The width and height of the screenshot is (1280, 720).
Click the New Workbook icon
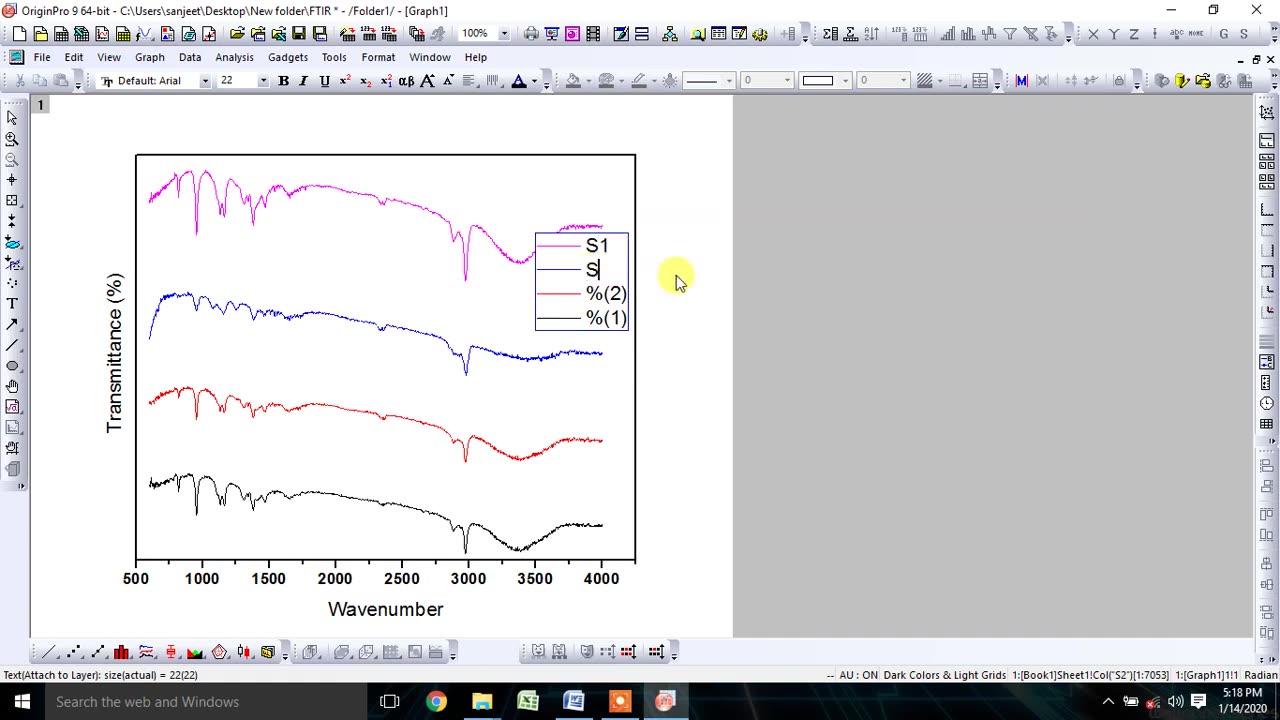pos(61,34)
